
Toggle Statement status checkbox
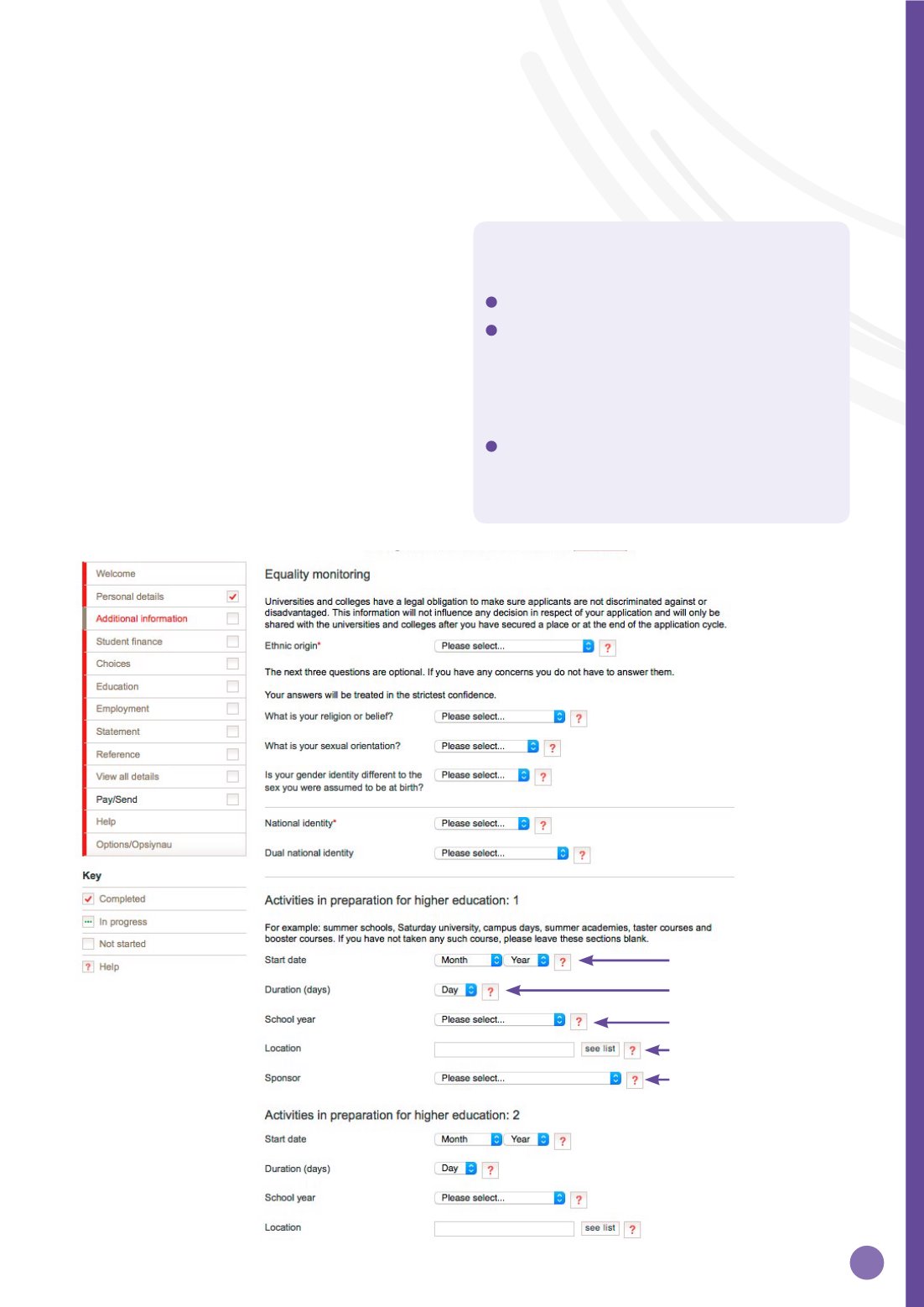pos(233,732)
